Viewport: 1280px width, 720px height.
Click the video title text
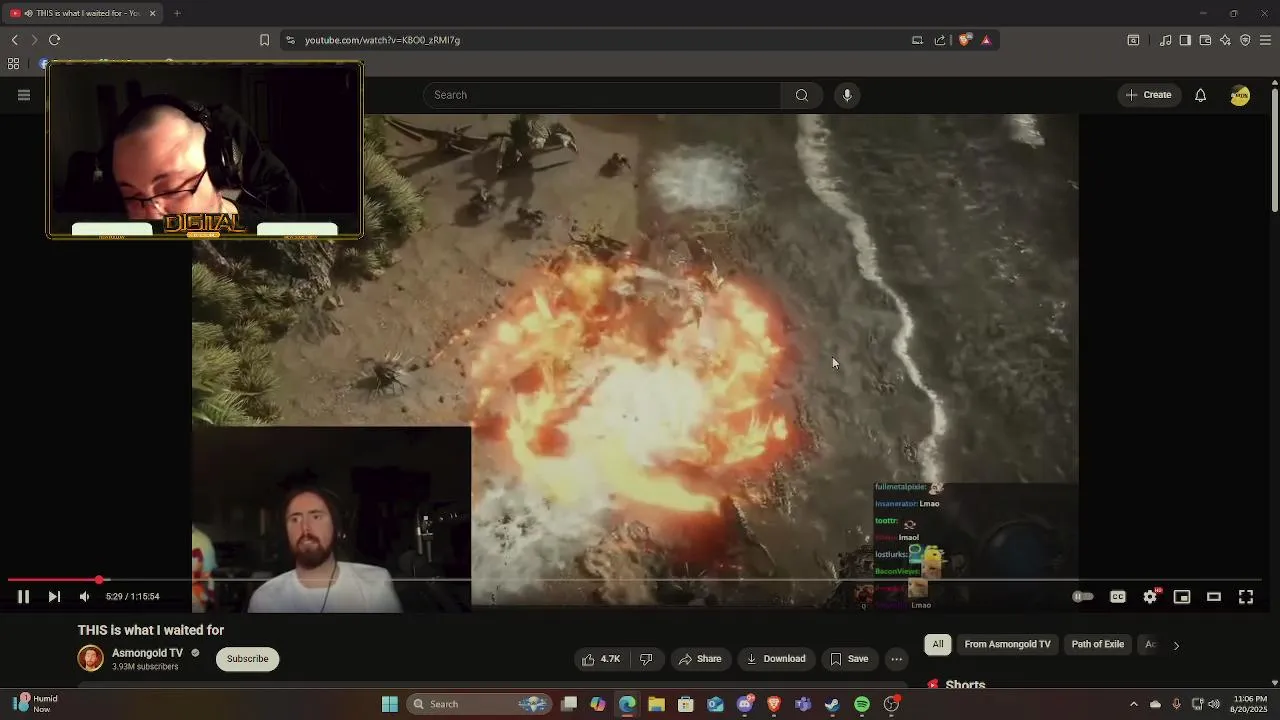[151, 630]
